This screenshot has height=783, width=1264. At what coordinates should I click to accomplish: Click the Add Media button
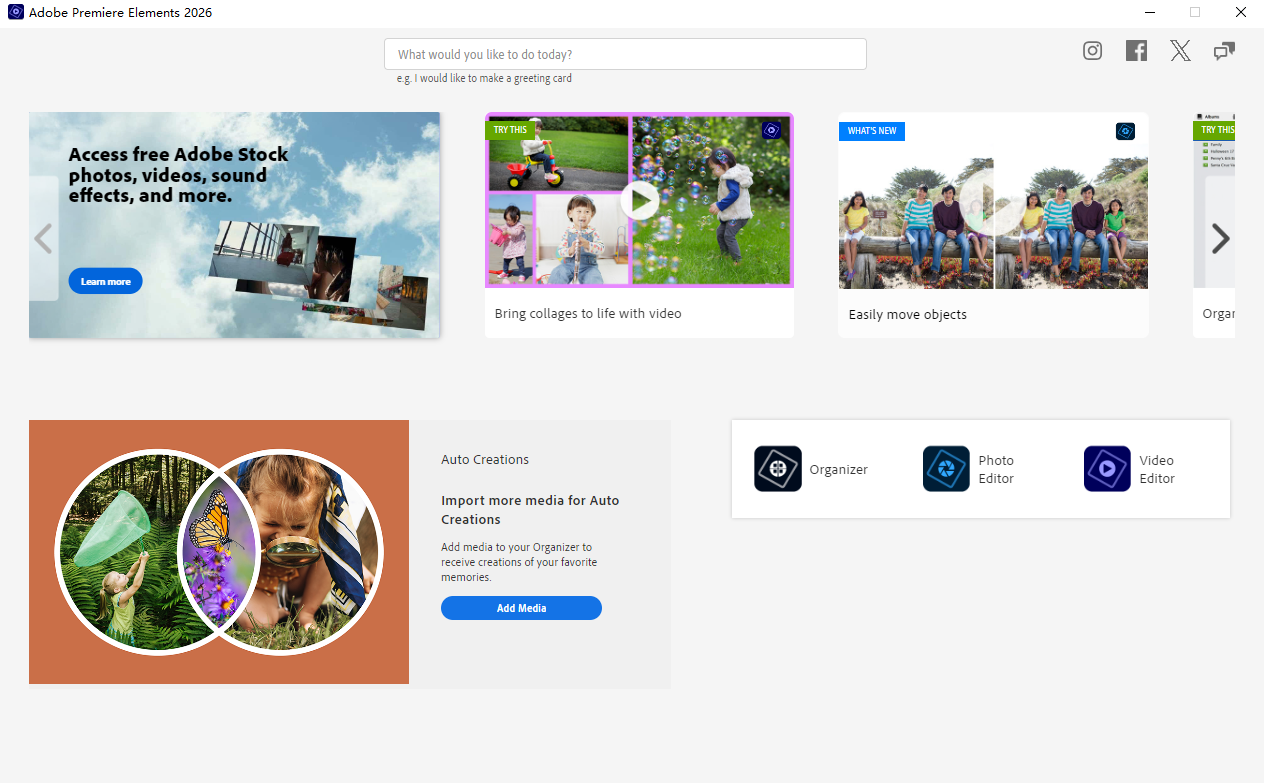pos(521,608)
